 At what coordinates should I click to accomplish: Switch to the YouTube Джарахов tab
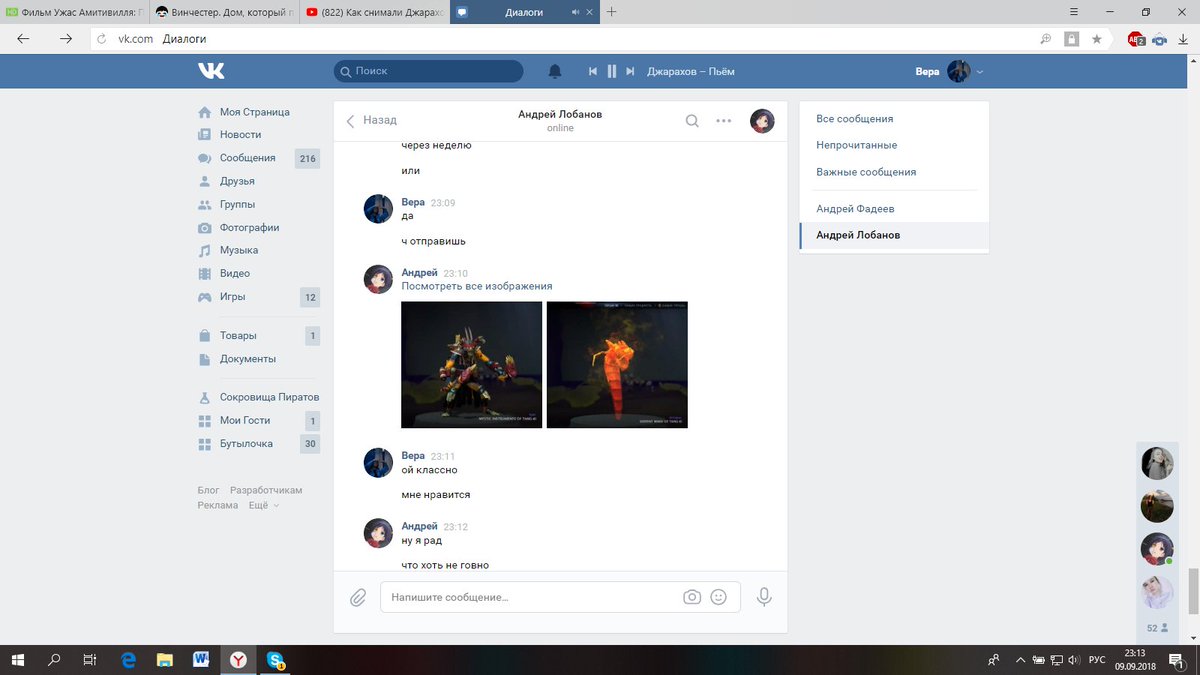click(373, 12)
